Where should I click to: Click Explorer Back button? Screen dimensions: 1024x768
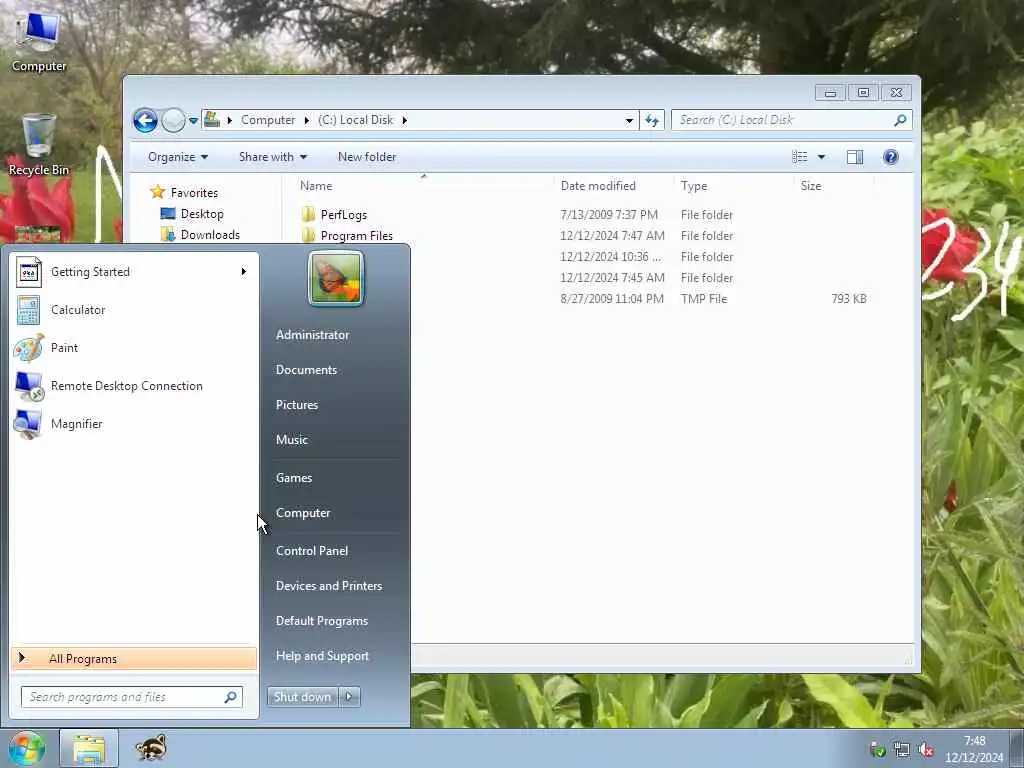coord(145,120)
